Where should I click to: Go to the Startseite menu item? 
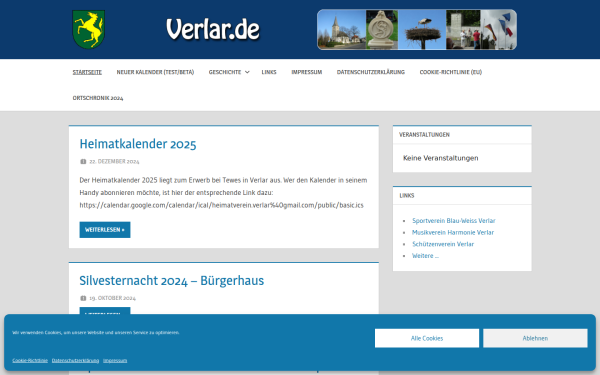click(87, 72)
